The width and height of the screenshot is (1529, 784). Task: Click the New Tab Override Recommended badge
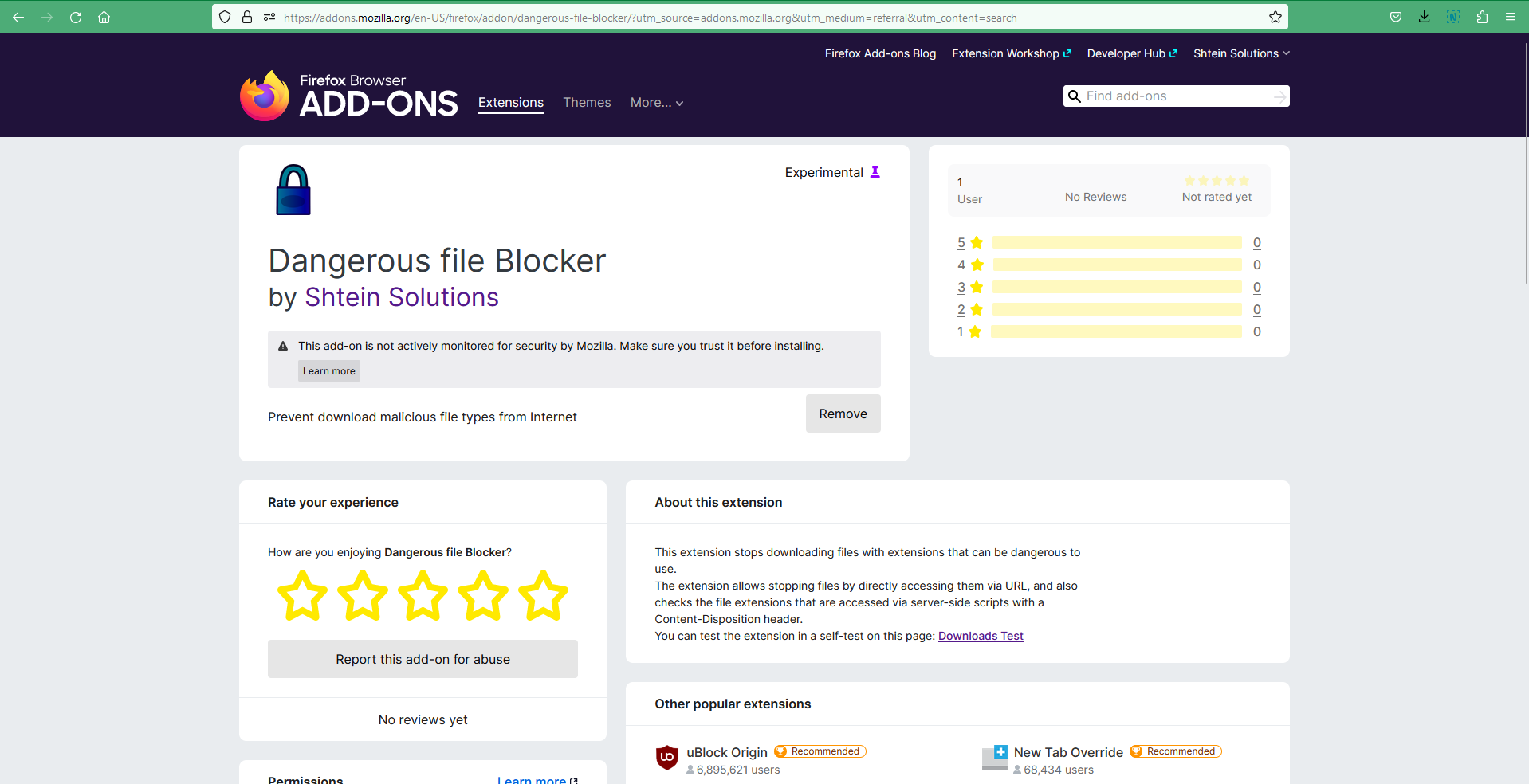[1176, 751]
